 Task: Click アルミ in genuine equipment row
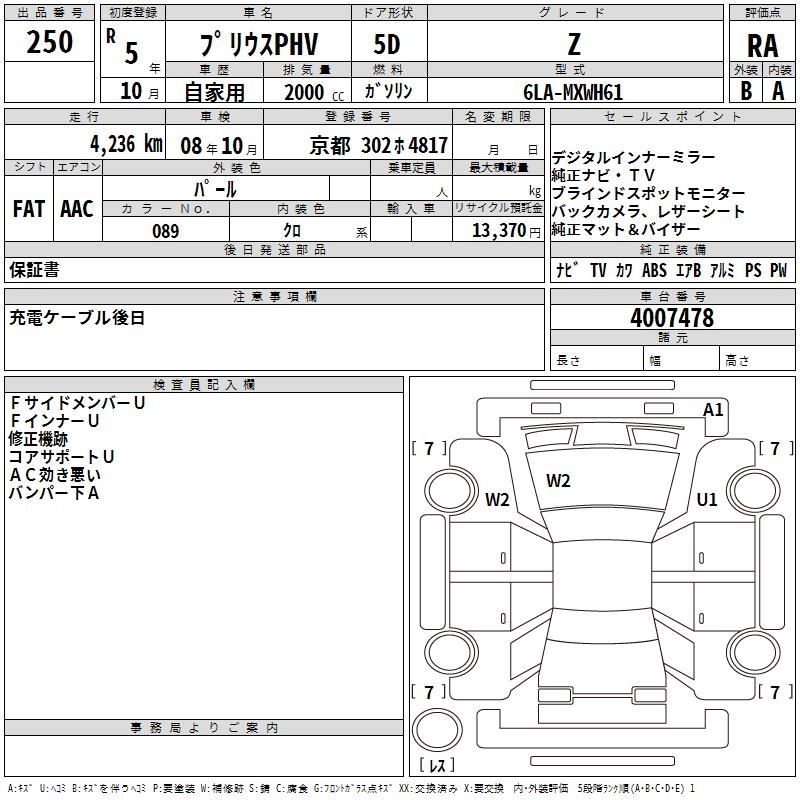click(722, 270)
